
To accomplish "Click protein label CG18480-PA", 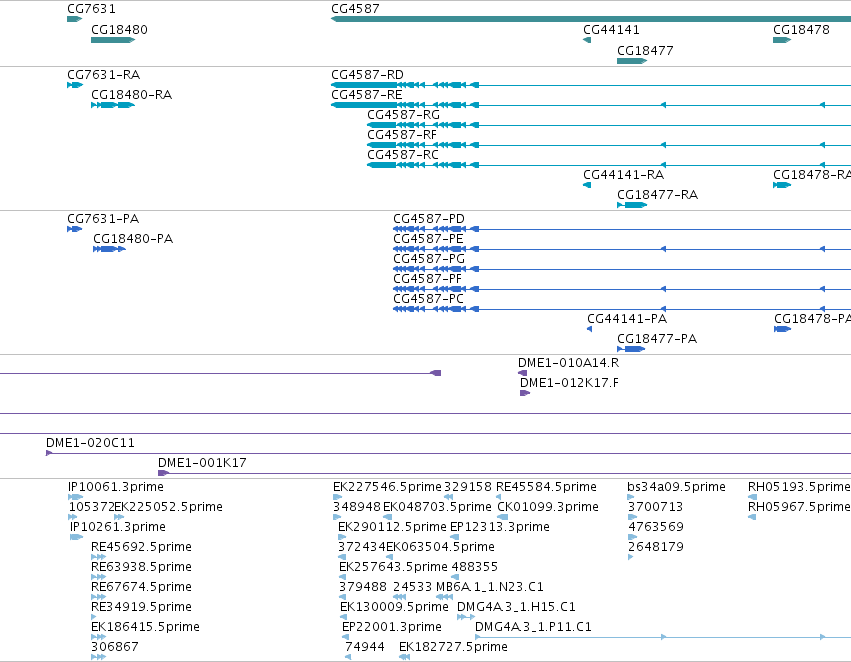I will [133, 239].
